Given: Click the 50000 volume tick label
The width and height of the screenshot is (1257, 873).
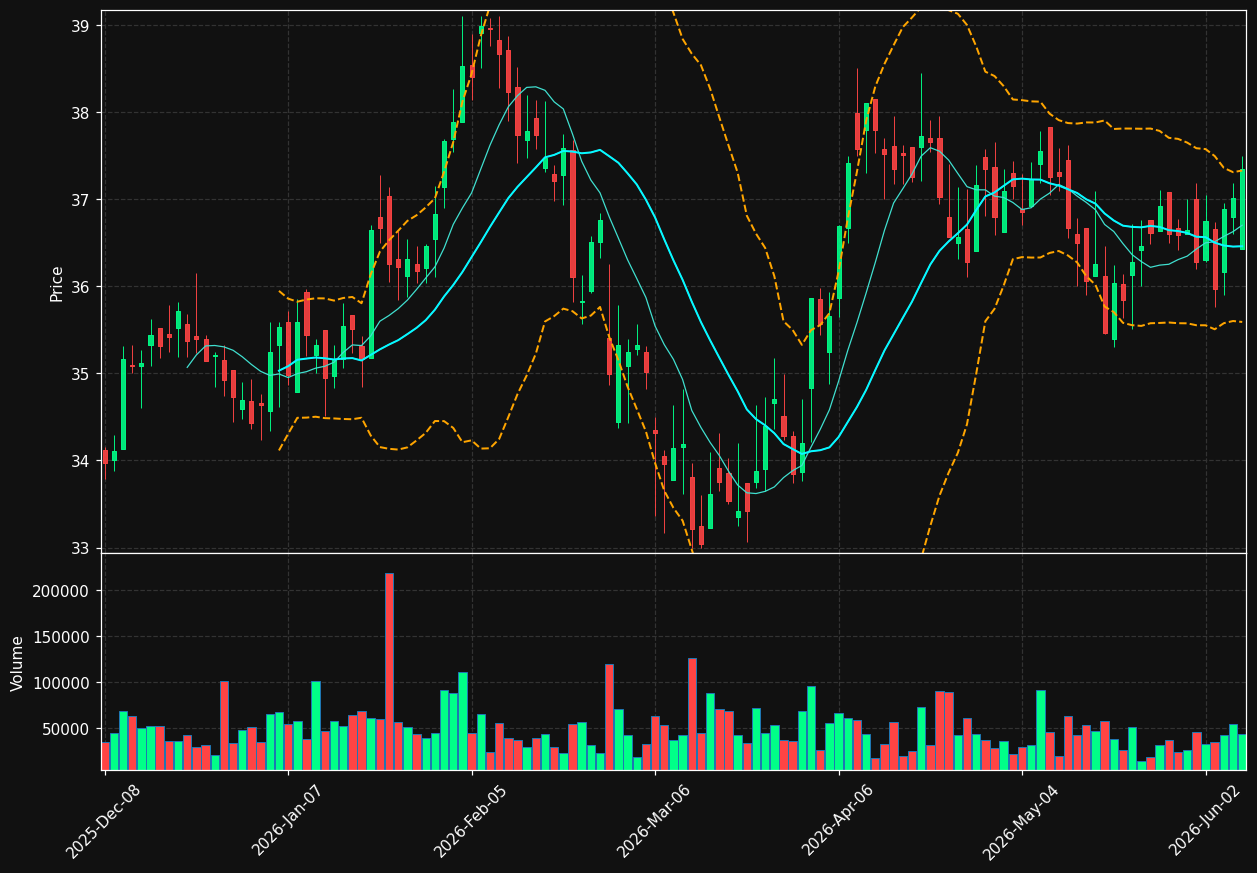Looking at the screenshot, I should (67, 729).
